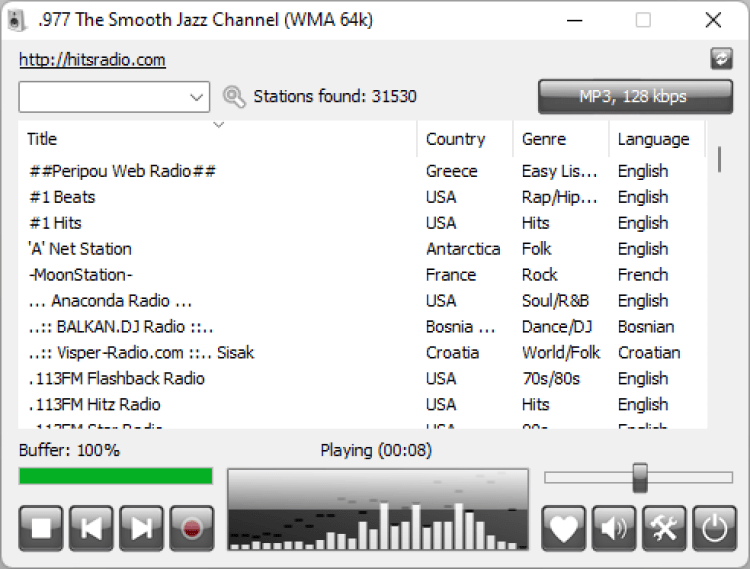Image resolution: width=750 pixels, height=569 pixels.
Task: Click the app speaker icon in title bar
Action: (16, 21)
